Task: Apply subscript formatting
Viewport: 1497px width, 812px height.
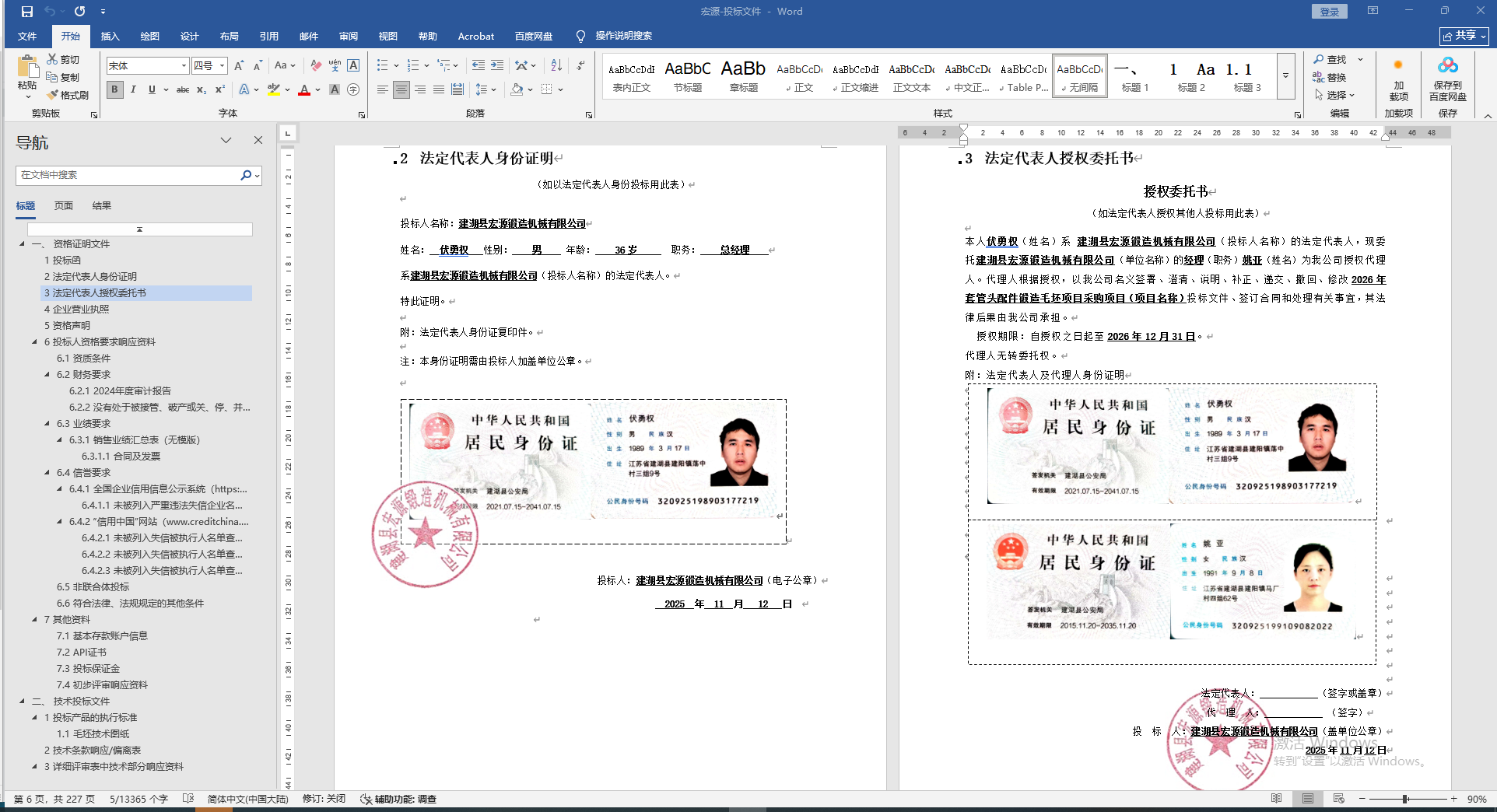Action: (x=202, y=89)
